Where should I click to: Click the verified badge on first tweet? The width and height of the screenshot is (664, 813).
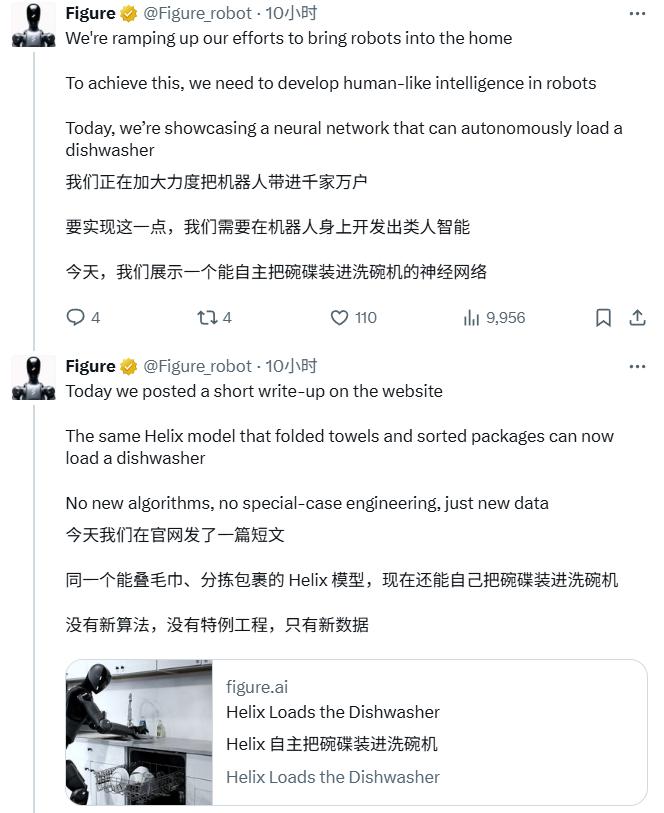click(129, 13)
